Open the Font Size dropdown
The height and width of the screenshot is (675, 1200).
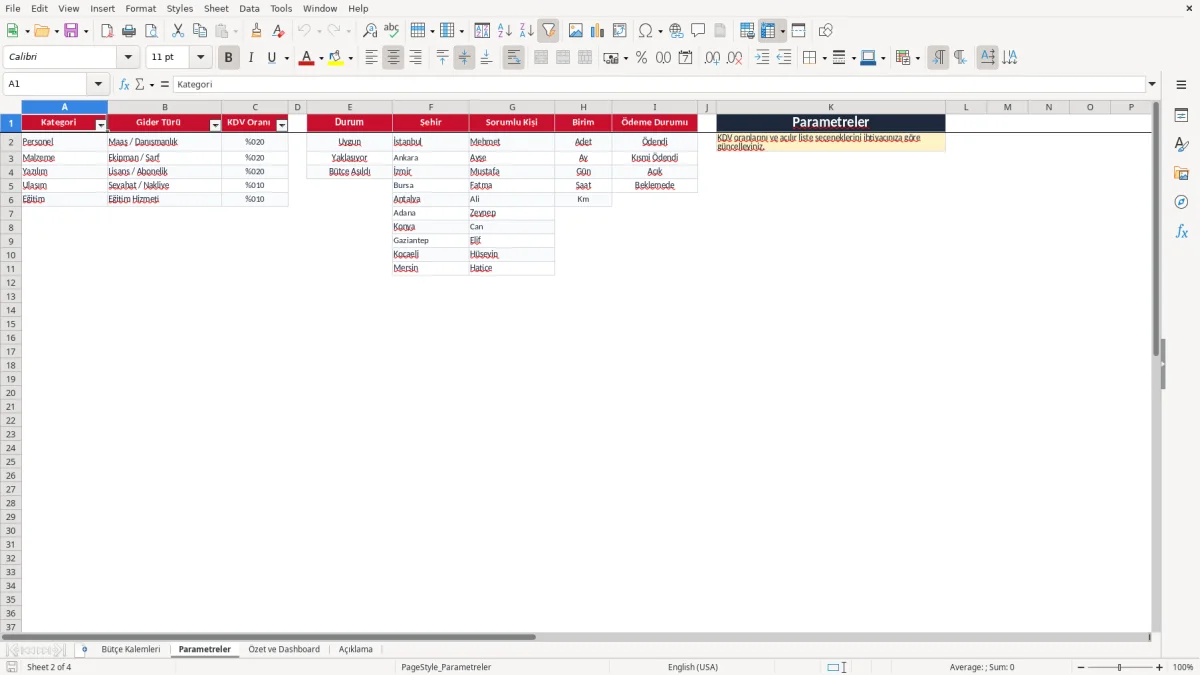201,58
